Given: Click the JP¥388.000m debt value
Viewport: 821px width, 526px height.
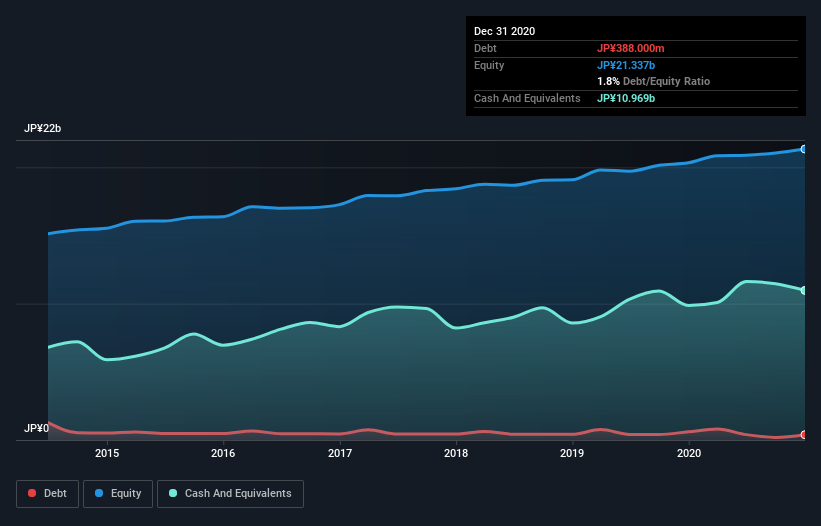Looking at the screenshot, I should click(630, 48).
